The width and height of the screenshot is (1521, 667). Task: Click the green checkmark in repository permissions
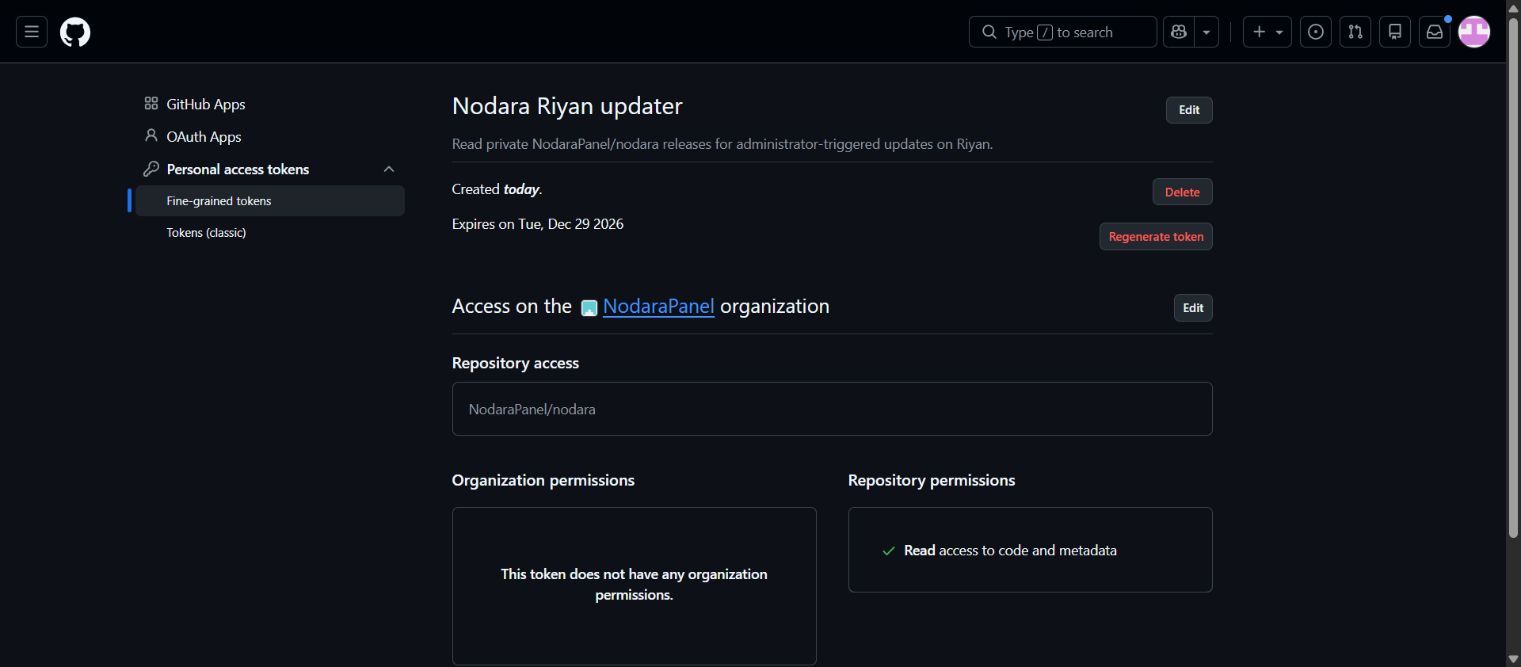888,551
